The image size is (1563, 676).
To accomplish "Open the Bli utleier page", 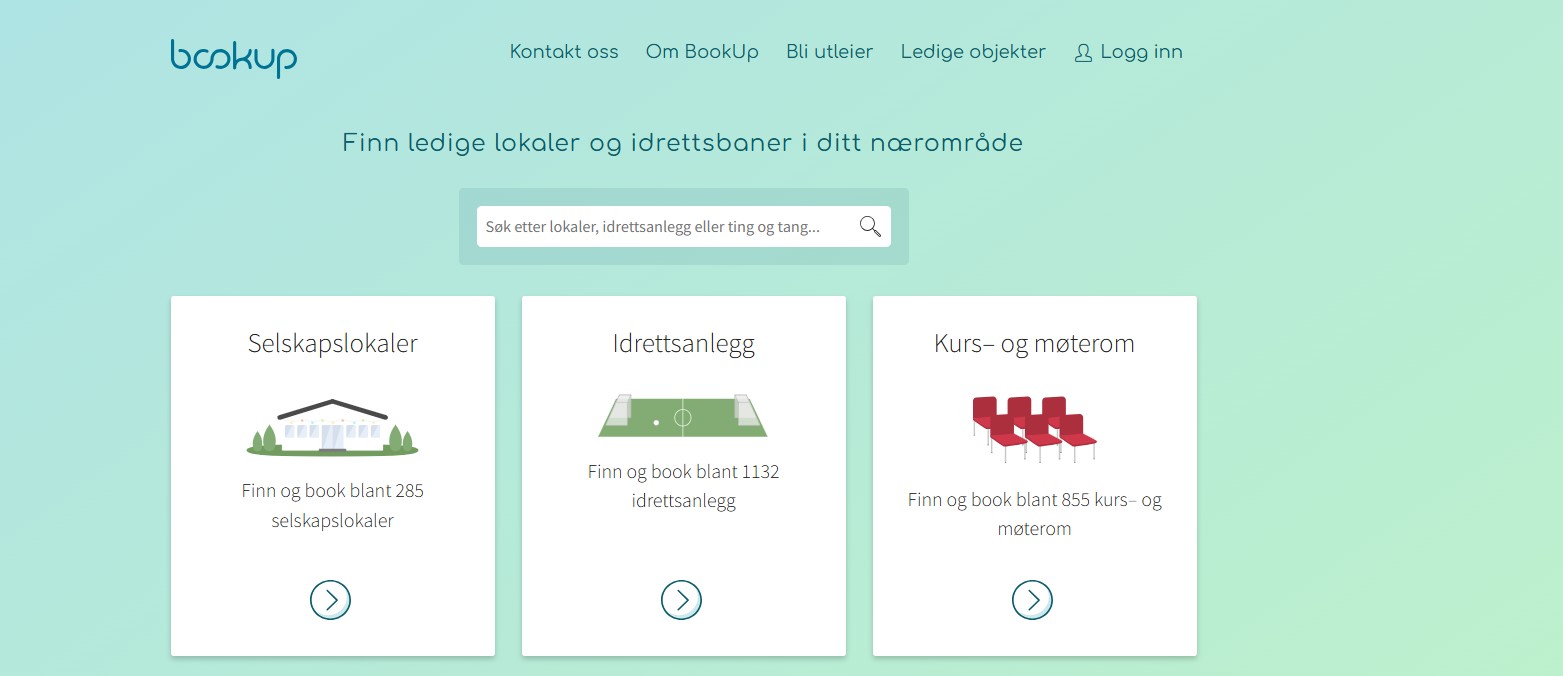I will [829, 52].
